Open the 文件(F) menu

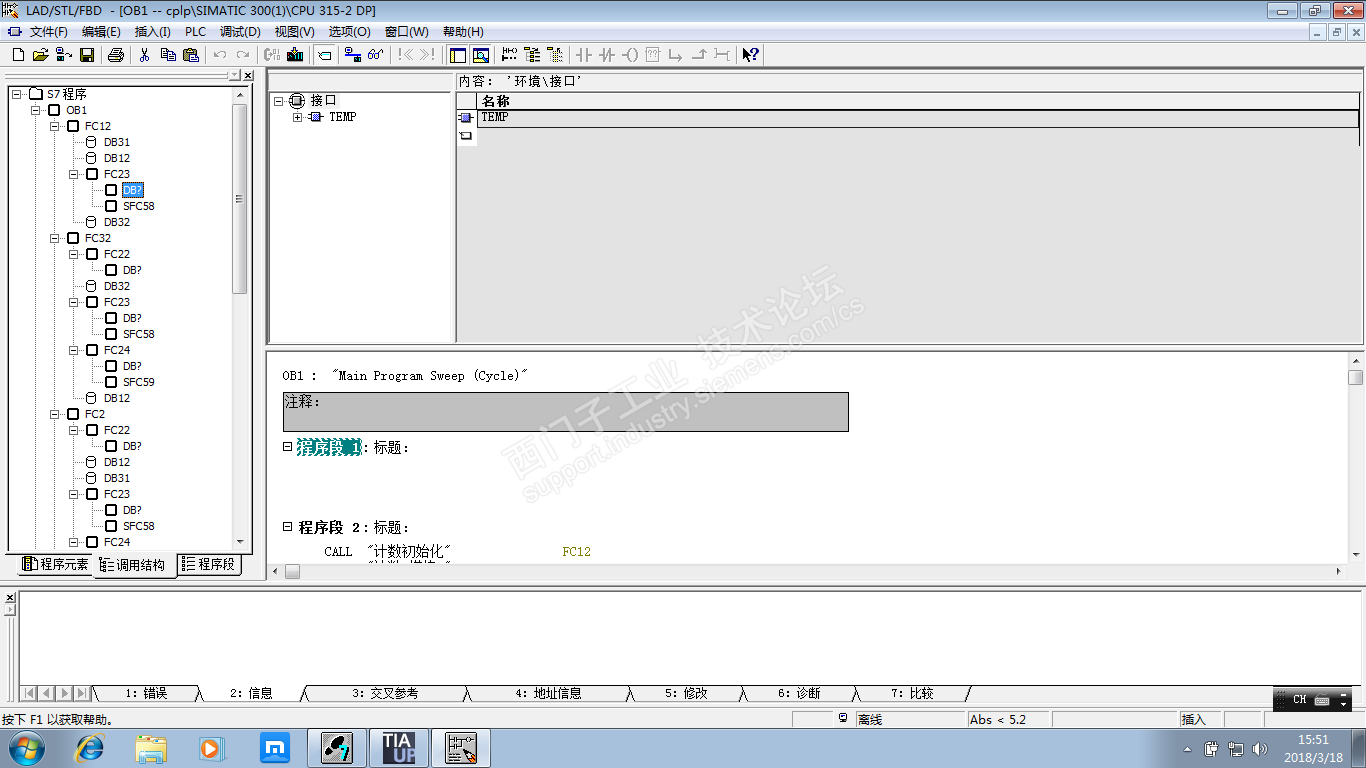pyautogui.click(x=49, y=32)
